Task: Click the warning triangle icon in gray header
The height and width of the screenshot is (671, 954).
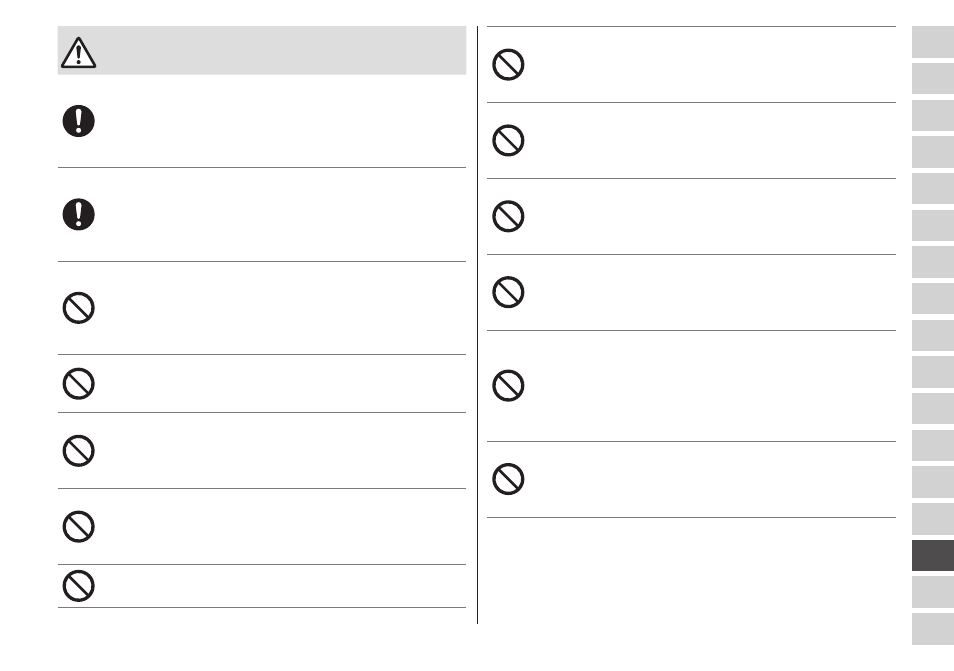Action: 78,52
